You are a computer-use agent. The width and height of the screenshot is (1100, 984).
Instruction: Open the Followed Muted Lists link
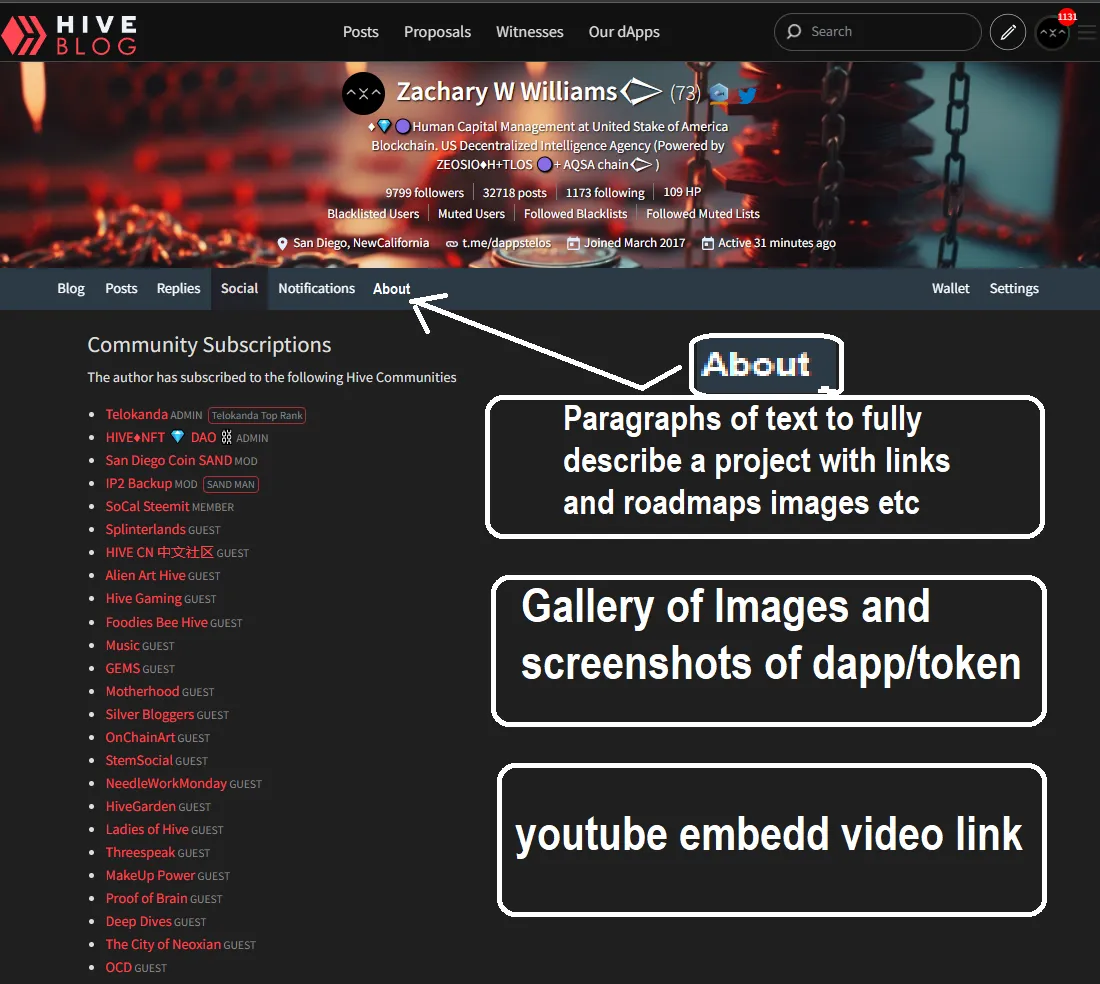coord(703,214)
